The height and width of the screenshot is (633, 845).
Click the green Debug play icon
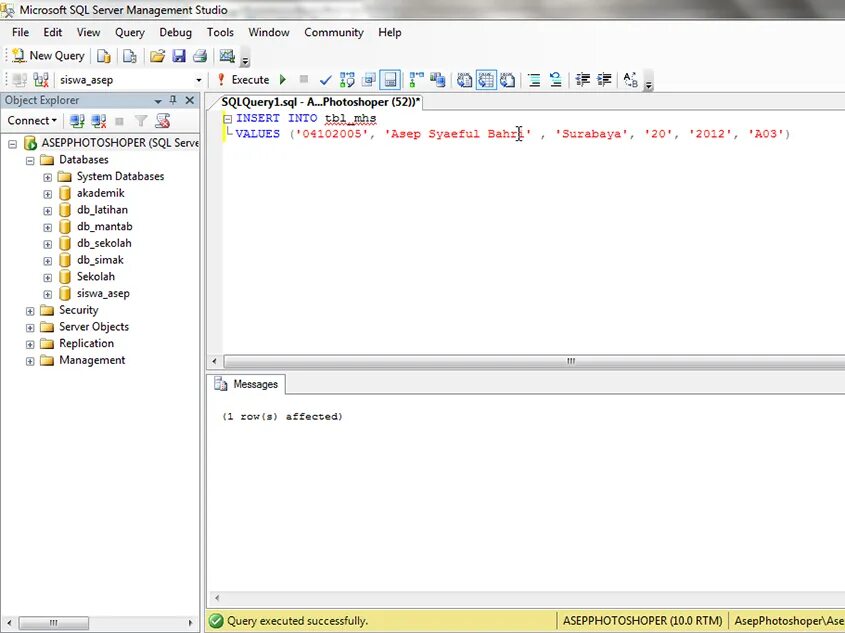[x=283, y=80]
